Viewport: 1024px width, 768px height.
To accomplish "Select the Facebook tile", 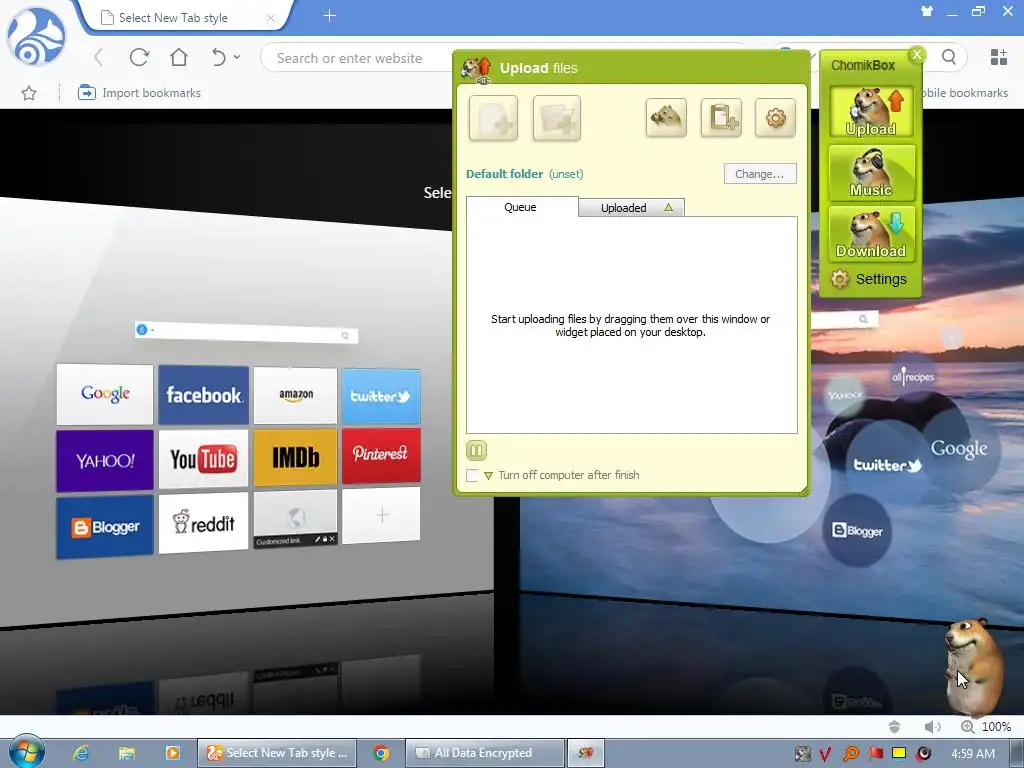I will [203, 394].
